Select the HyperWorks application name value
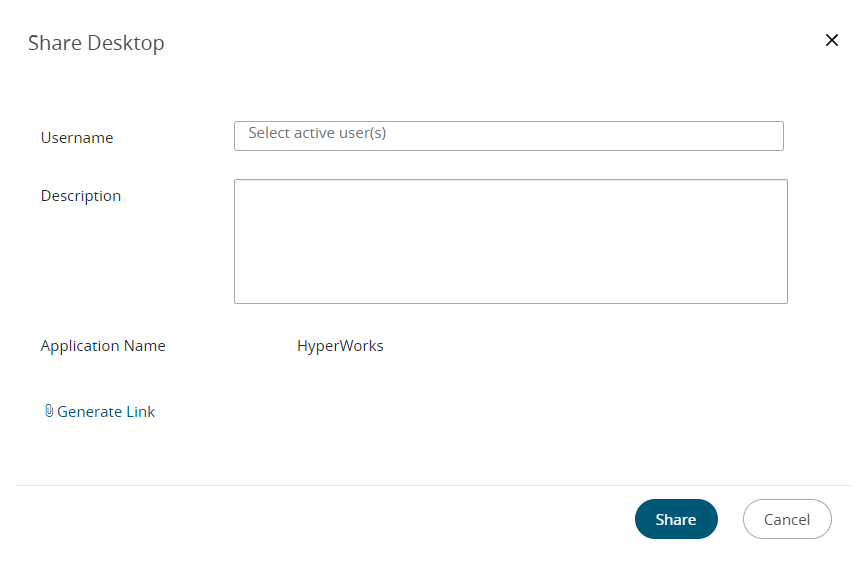This screenshot has height=573, width=868. click(340, 346)
